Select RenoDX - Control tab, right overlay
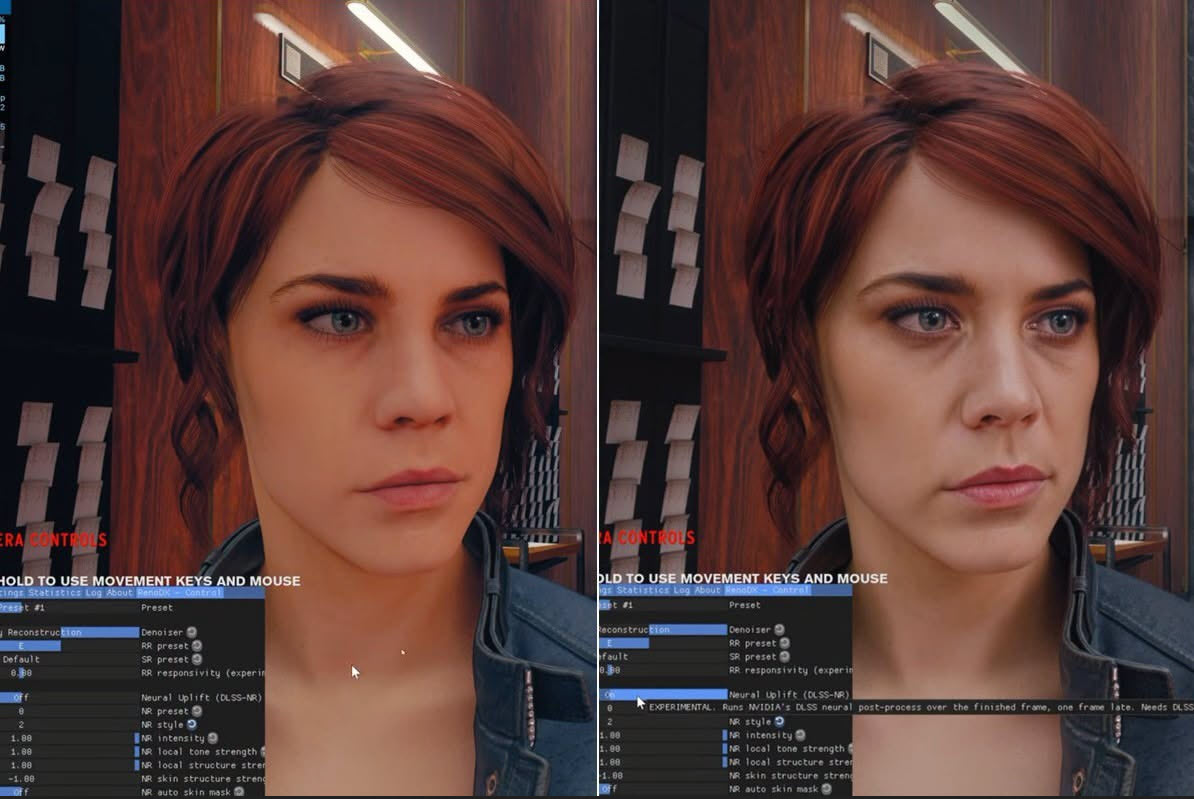Screen dimensions: 1194x799 click(x=768, y=590)
